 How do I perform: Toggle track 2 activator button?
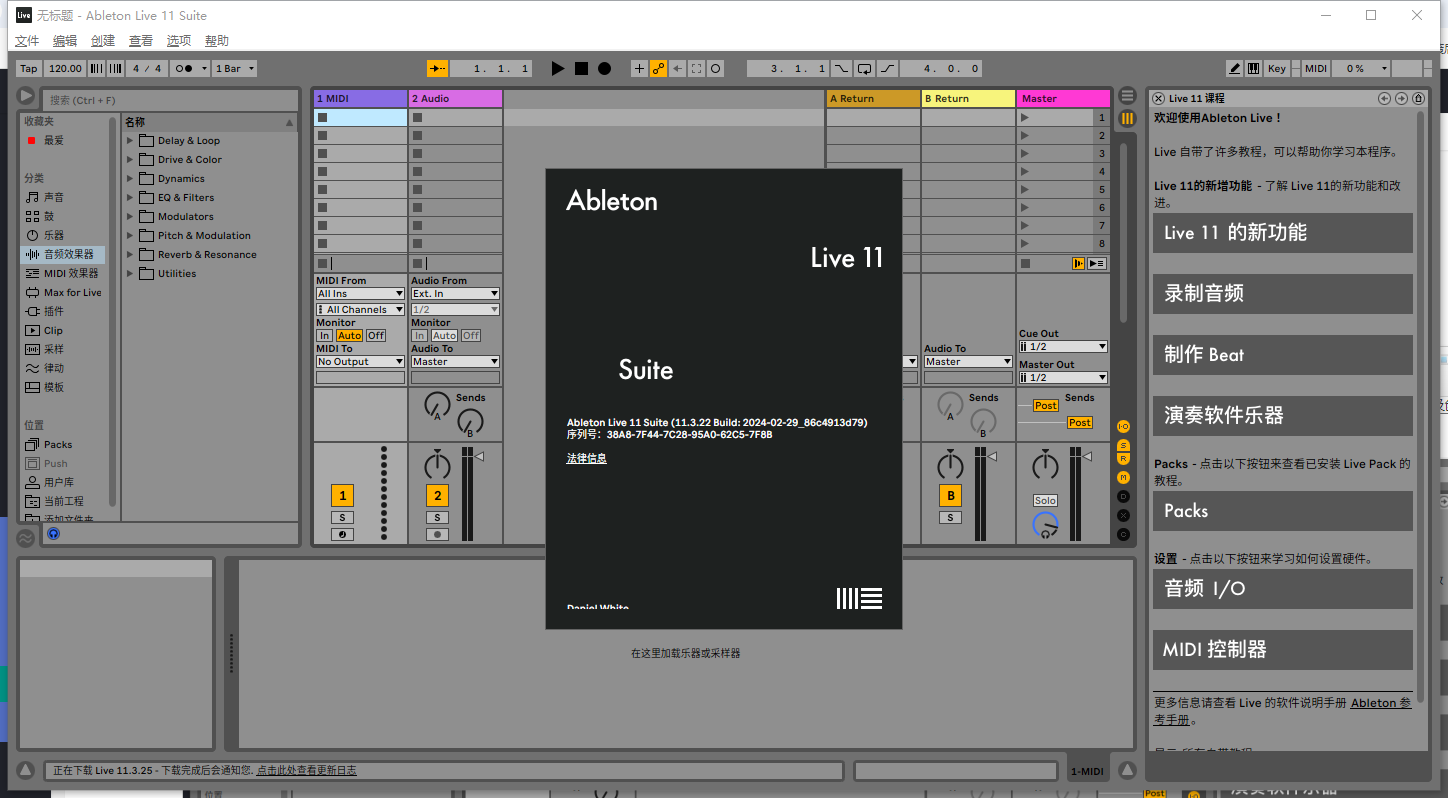437,495
